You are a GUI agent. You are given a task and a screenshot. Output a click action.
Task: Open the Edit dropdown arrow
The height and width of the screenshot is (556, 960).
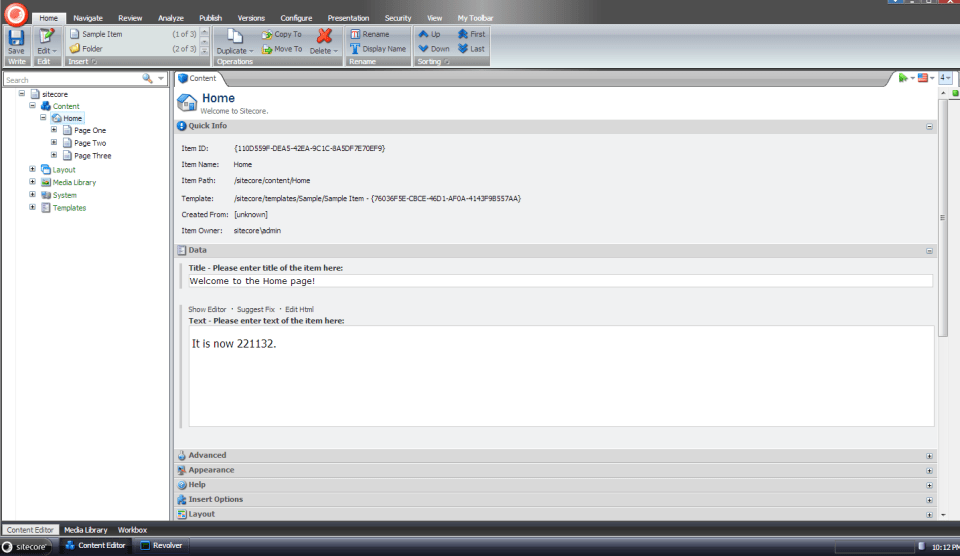click(x=55, y=50)
